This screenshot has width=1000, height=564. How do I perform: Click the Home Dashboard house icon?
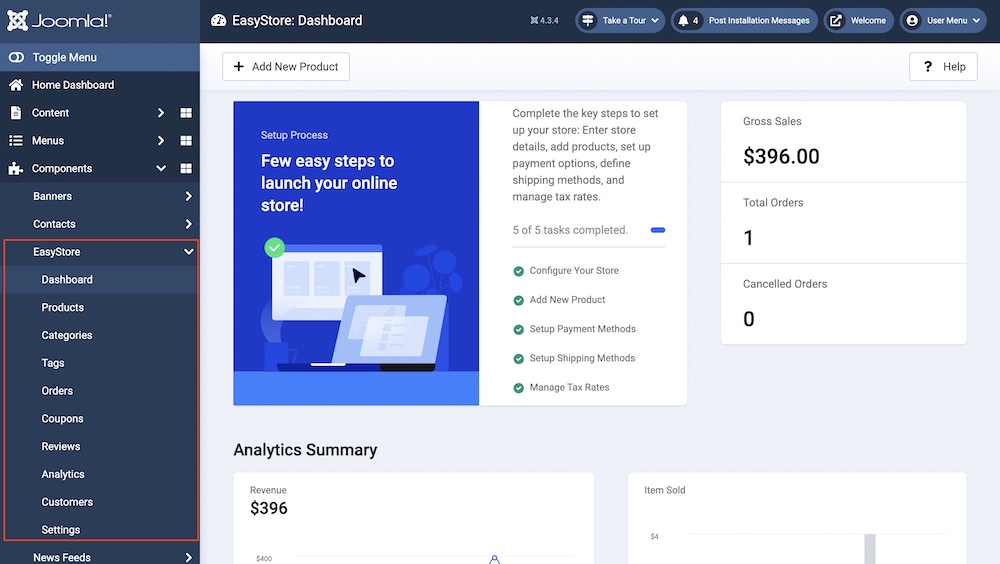(16, 85)
